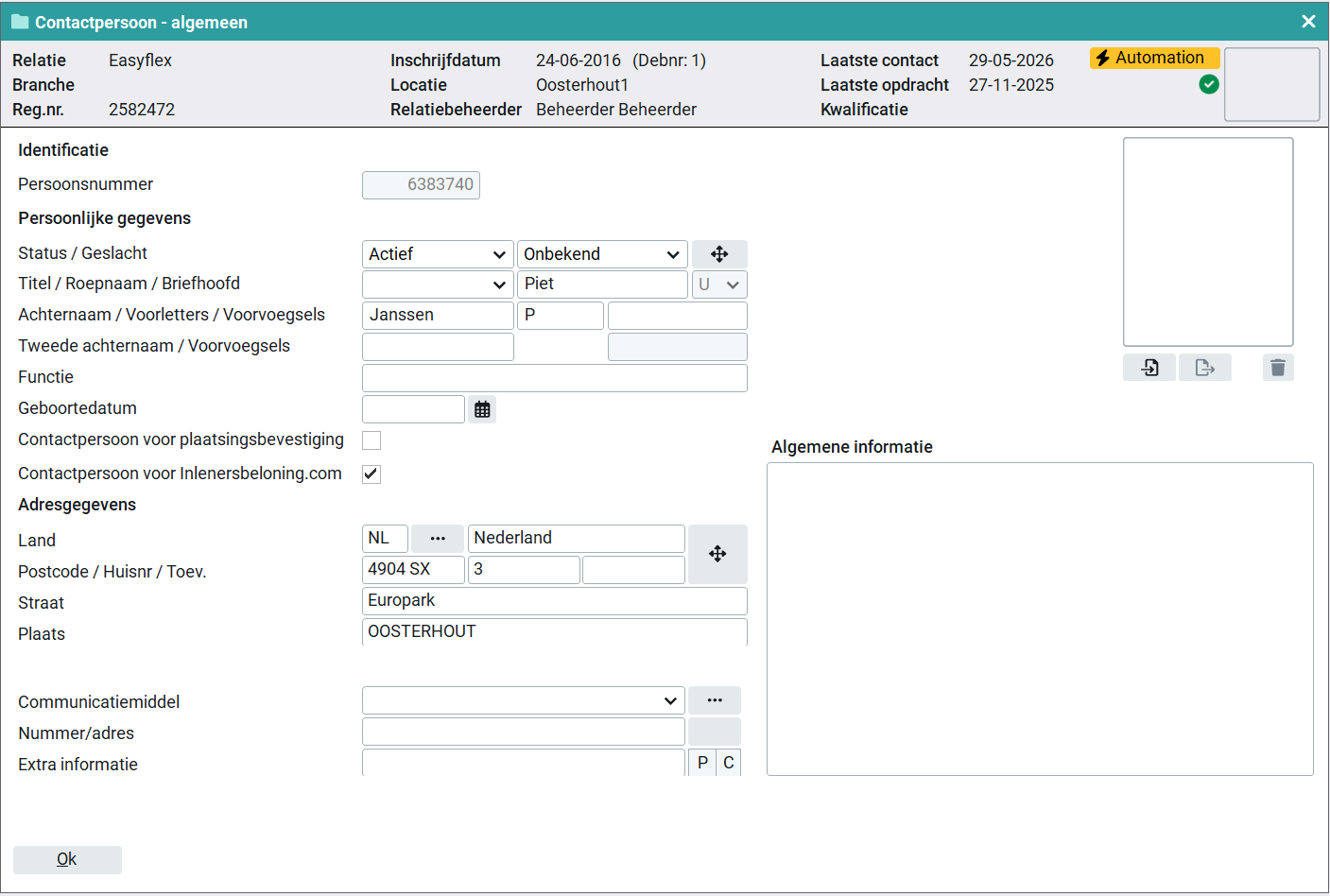Click the Voorvoegsels field beside Voorletters

(678, 316)
